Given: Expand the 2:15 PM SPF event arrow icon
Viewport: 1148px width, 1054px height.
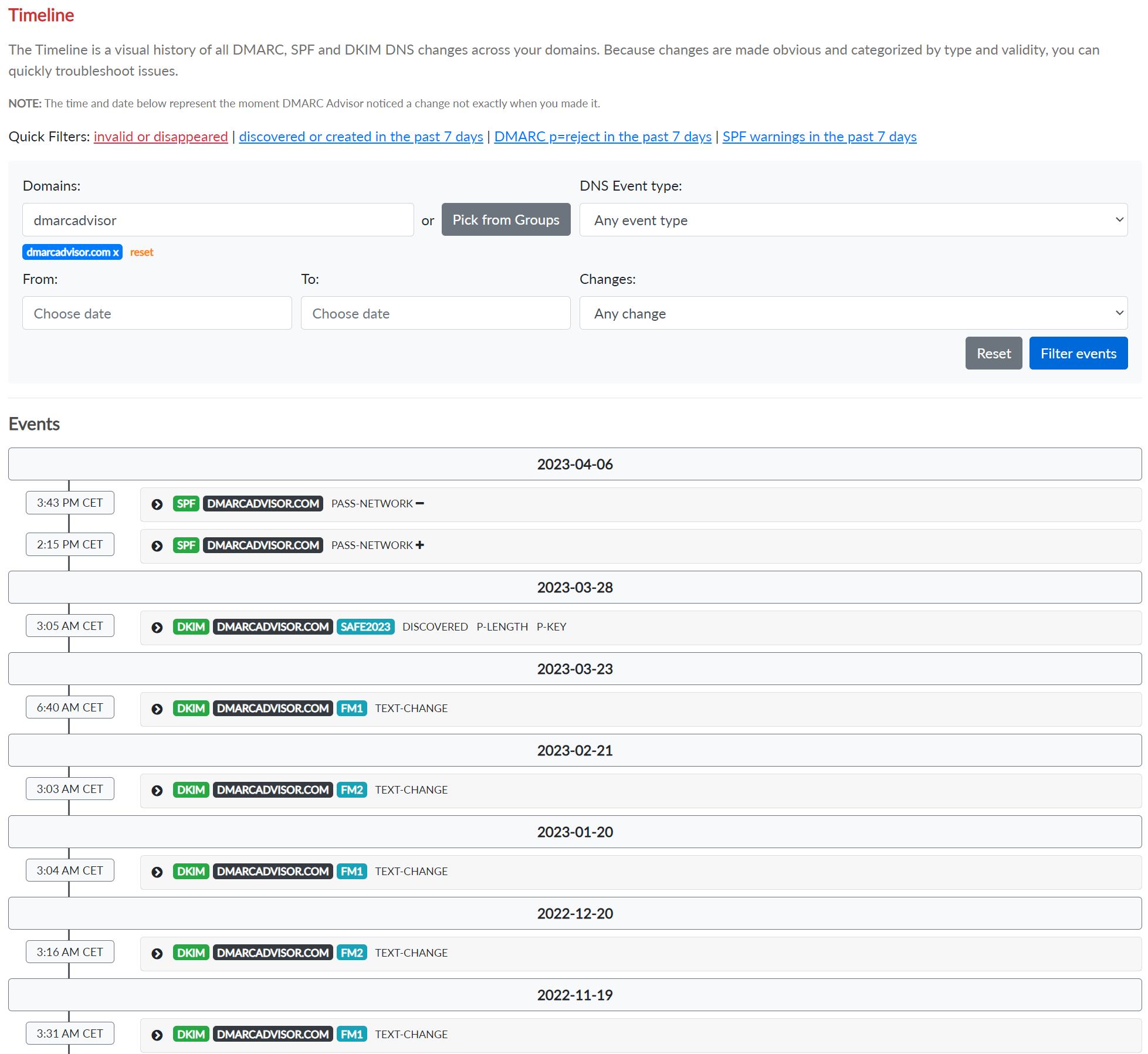Looking at the screenshot, I should tap(157, 546).
